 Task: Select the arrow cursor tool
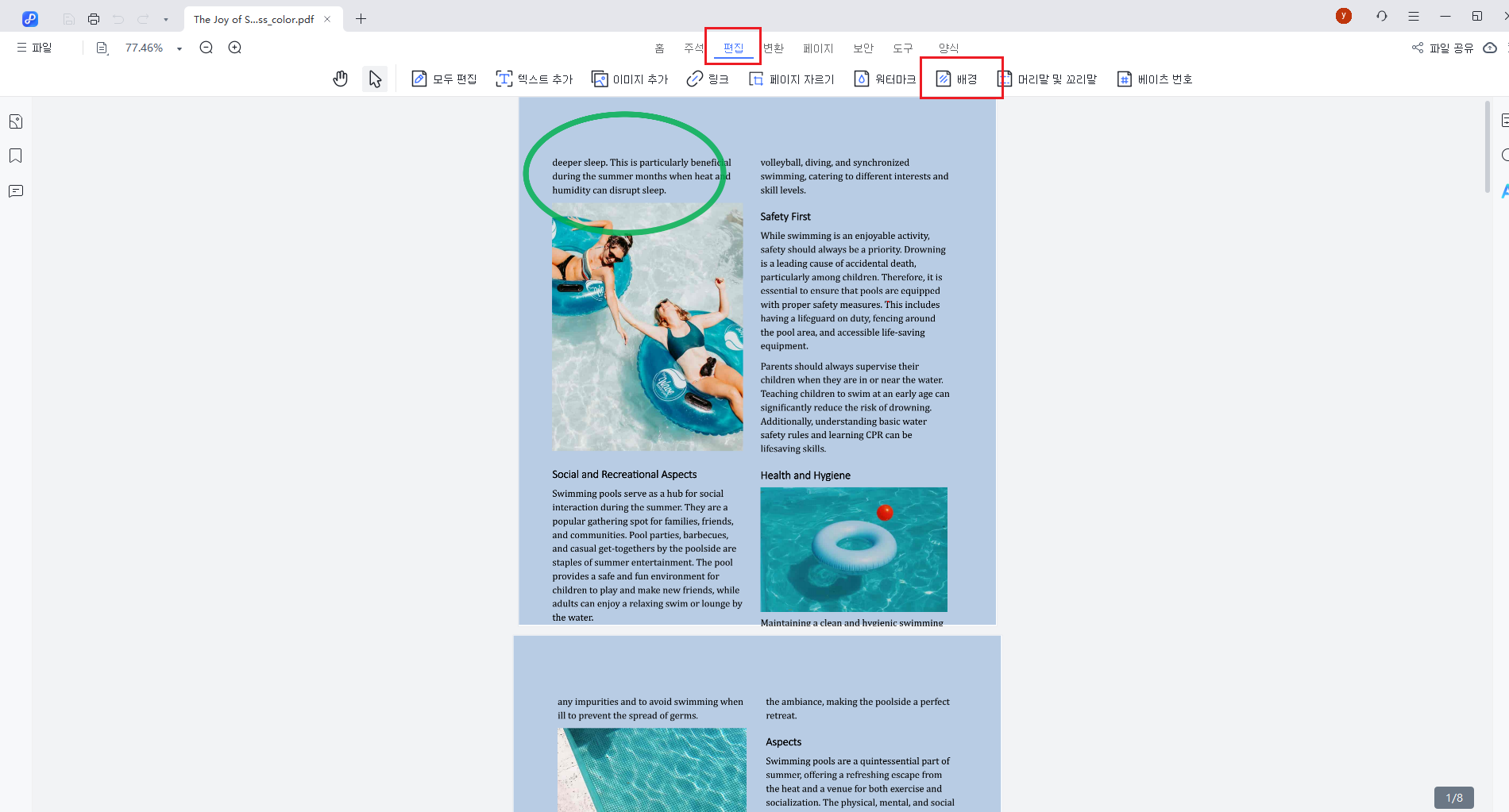point(375,79)
